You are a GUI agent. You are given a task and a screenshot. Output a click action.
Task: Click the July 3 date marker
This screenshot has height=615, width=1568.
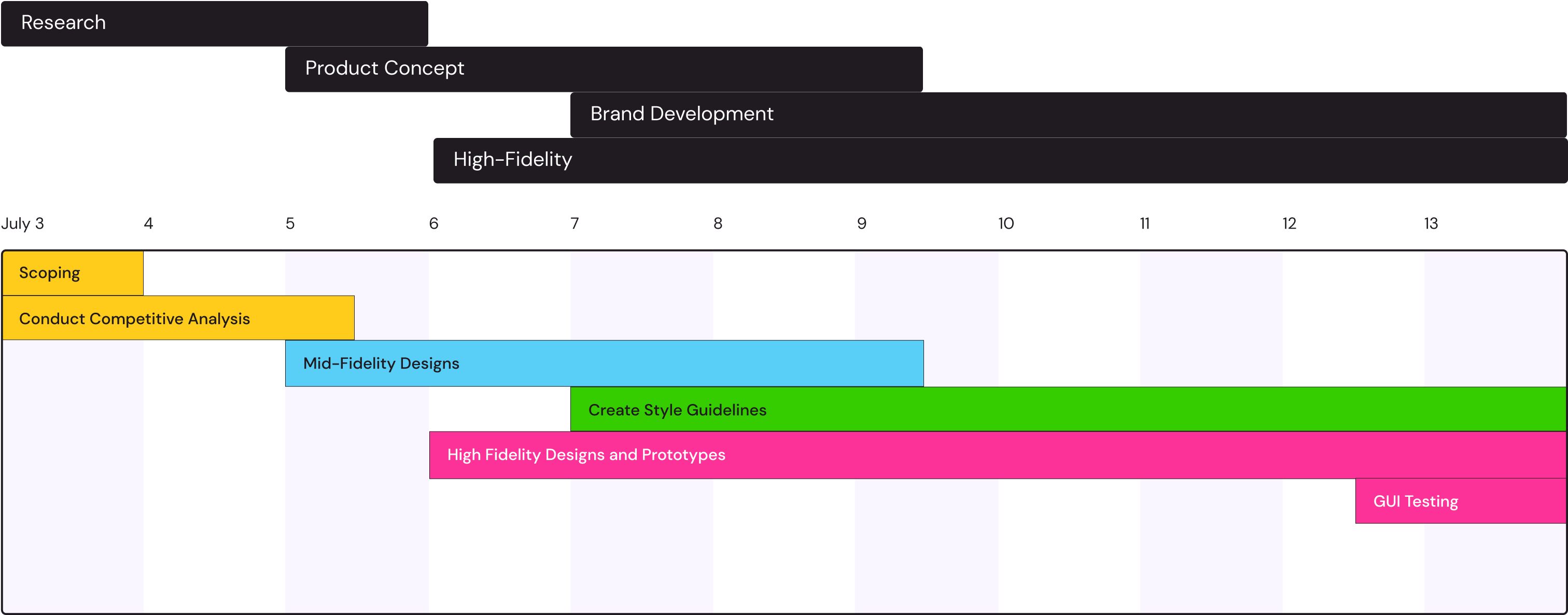click(x=22, y=223)
